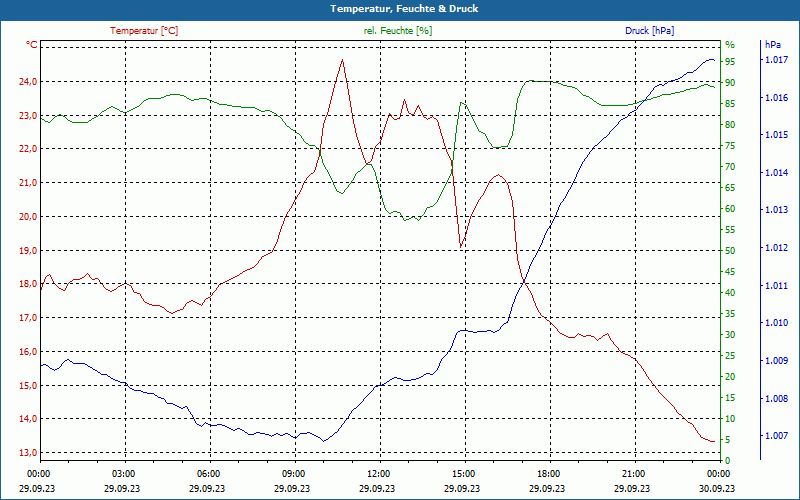Click the 1.017 pressure axis value
800x500 pixels.
776,60
